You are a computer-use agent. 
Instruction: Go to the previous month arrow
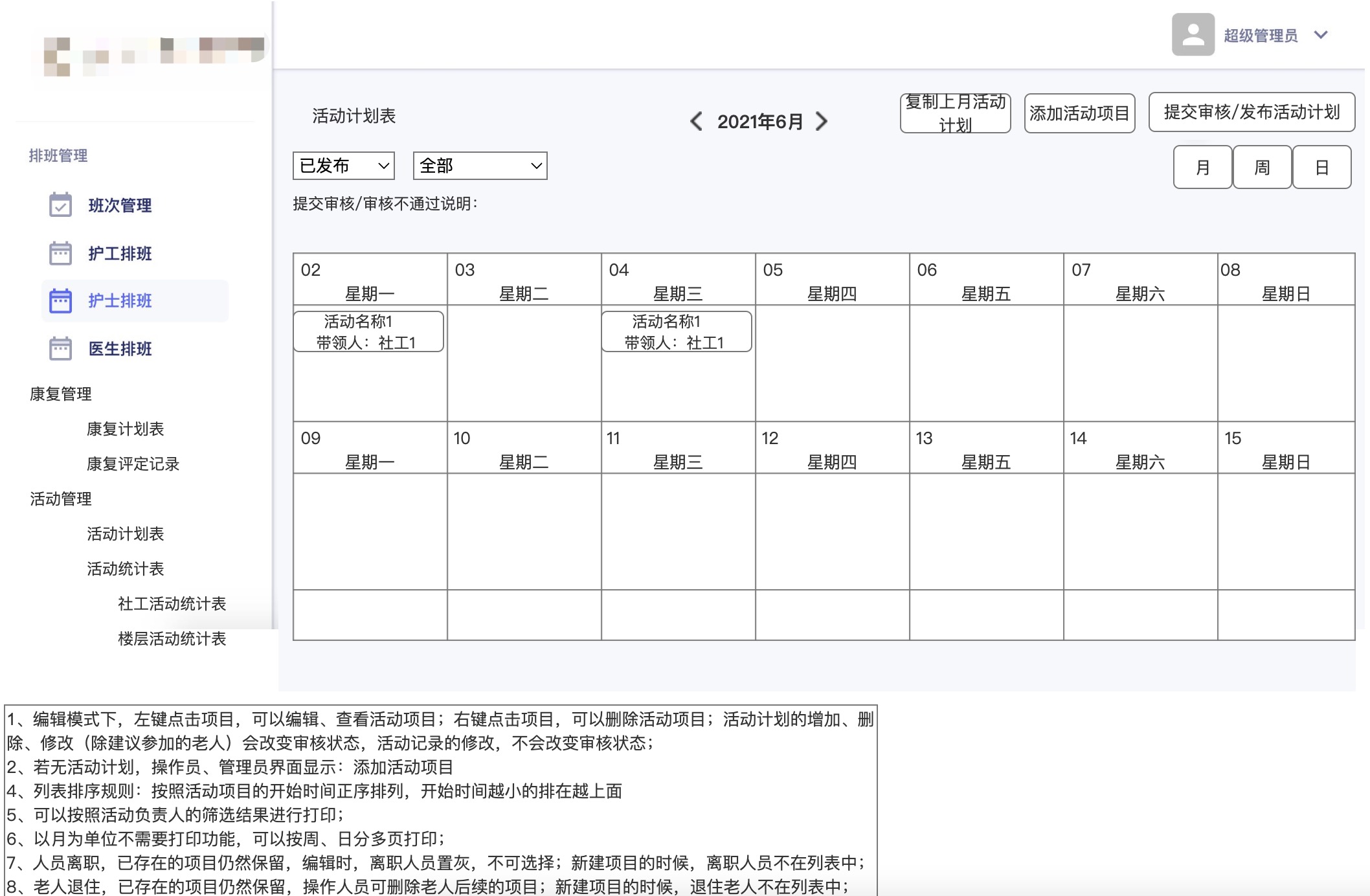tap(696, 121)
